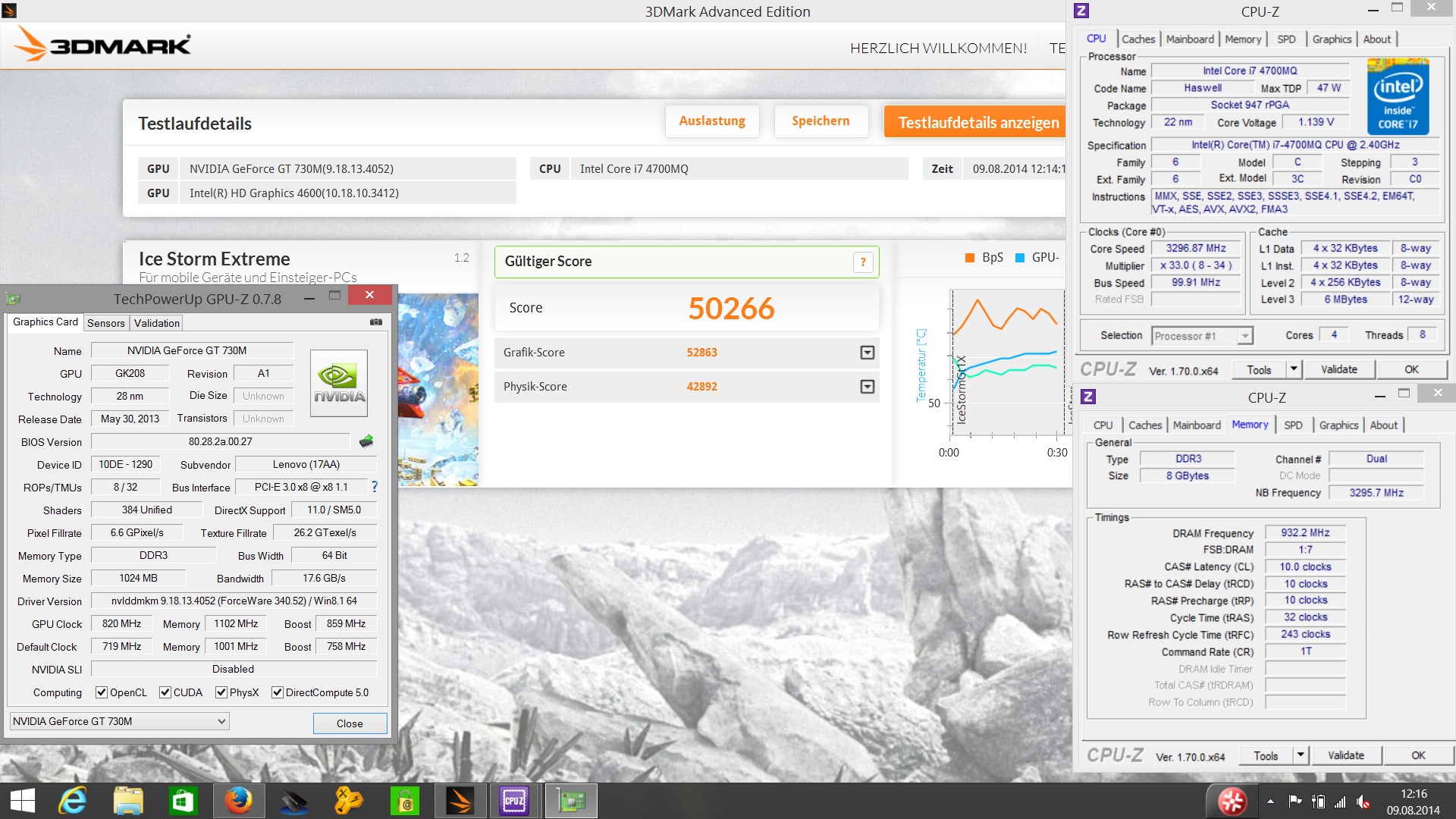
Task: Open the Windows Start button
Action: (23, 801)
